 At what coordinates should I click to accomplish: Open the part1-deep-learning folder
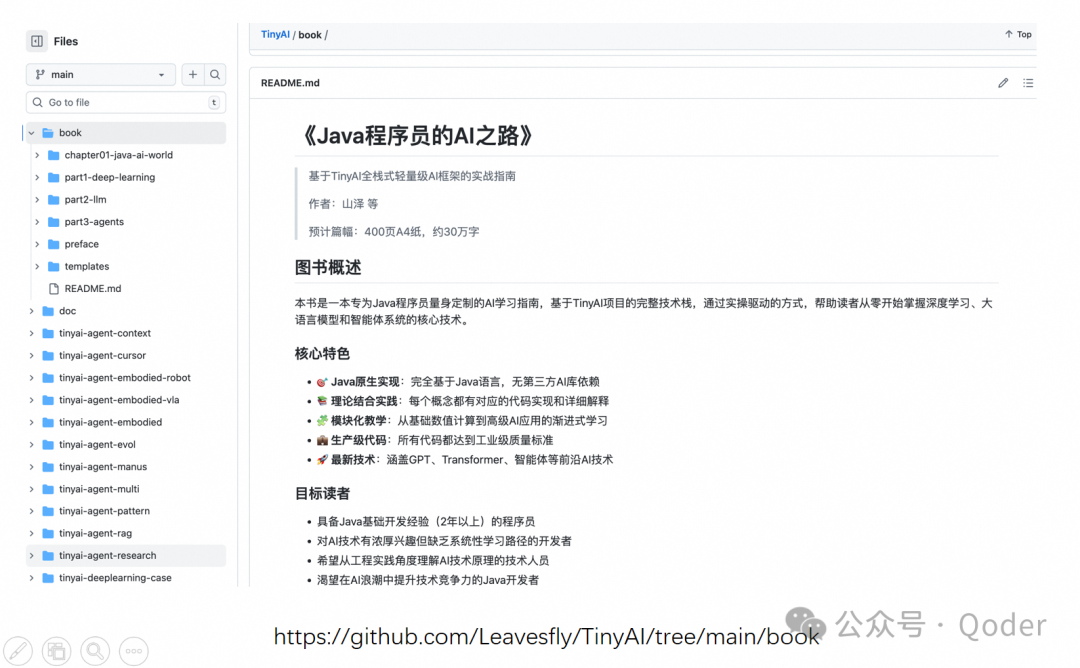click(x=110, y=177)
